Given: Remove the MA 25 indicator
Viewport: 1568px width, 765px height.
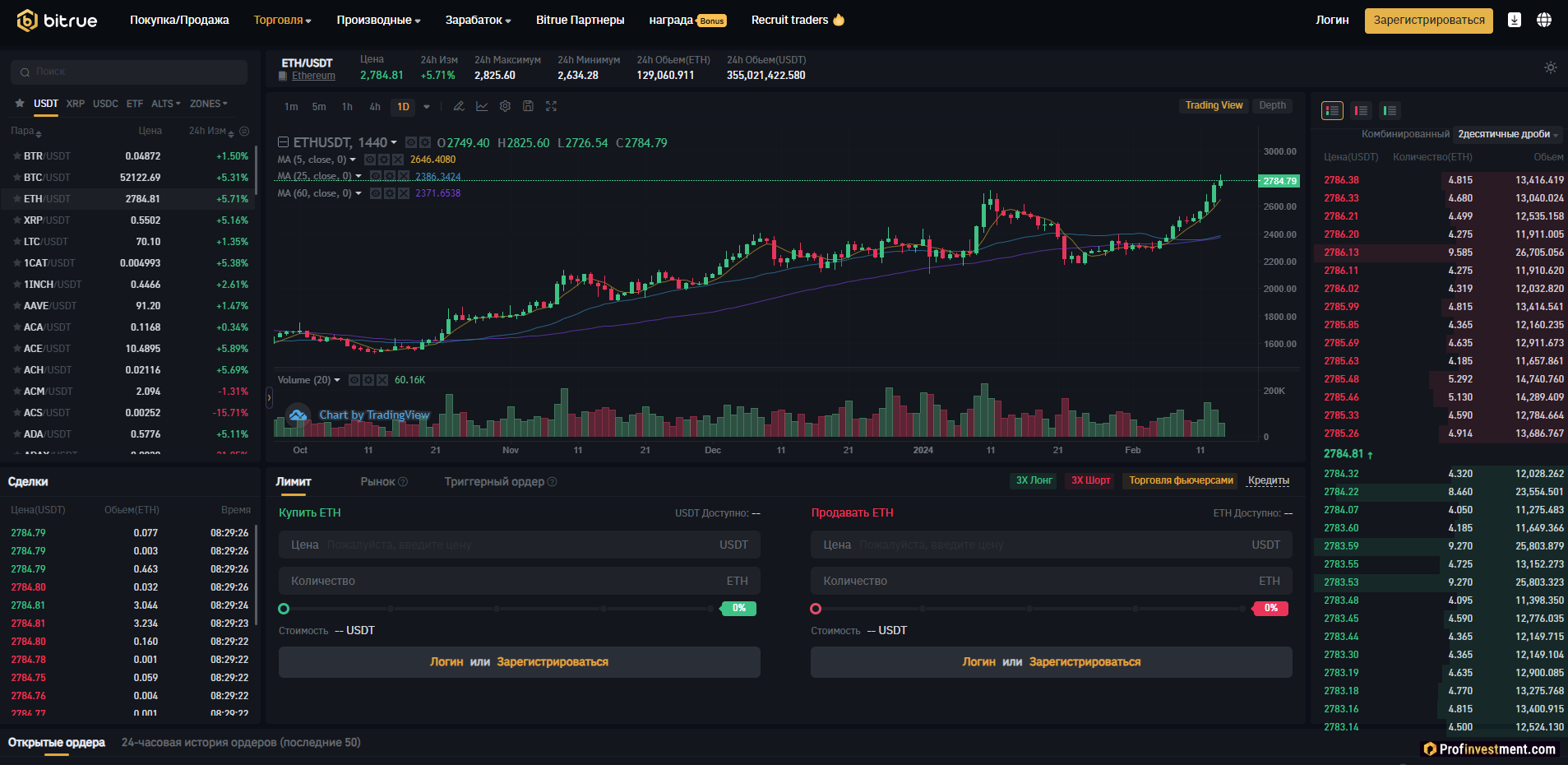Looking at the screenshot, I should pyautogui.click(x=403, y=176).
